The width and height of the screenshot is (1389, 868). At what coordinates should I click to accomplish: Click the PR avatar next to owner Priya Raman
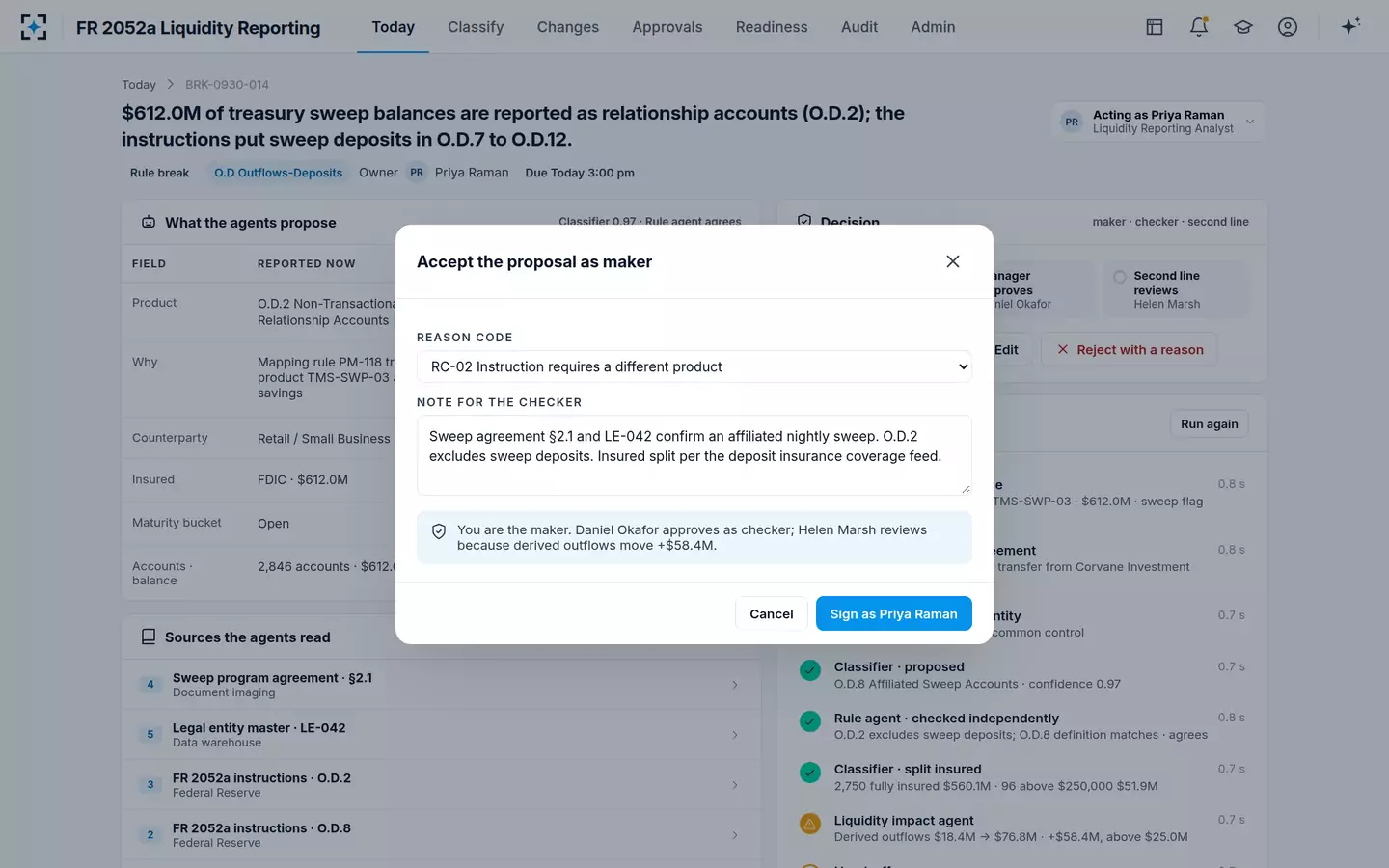(x=417, y=173)
